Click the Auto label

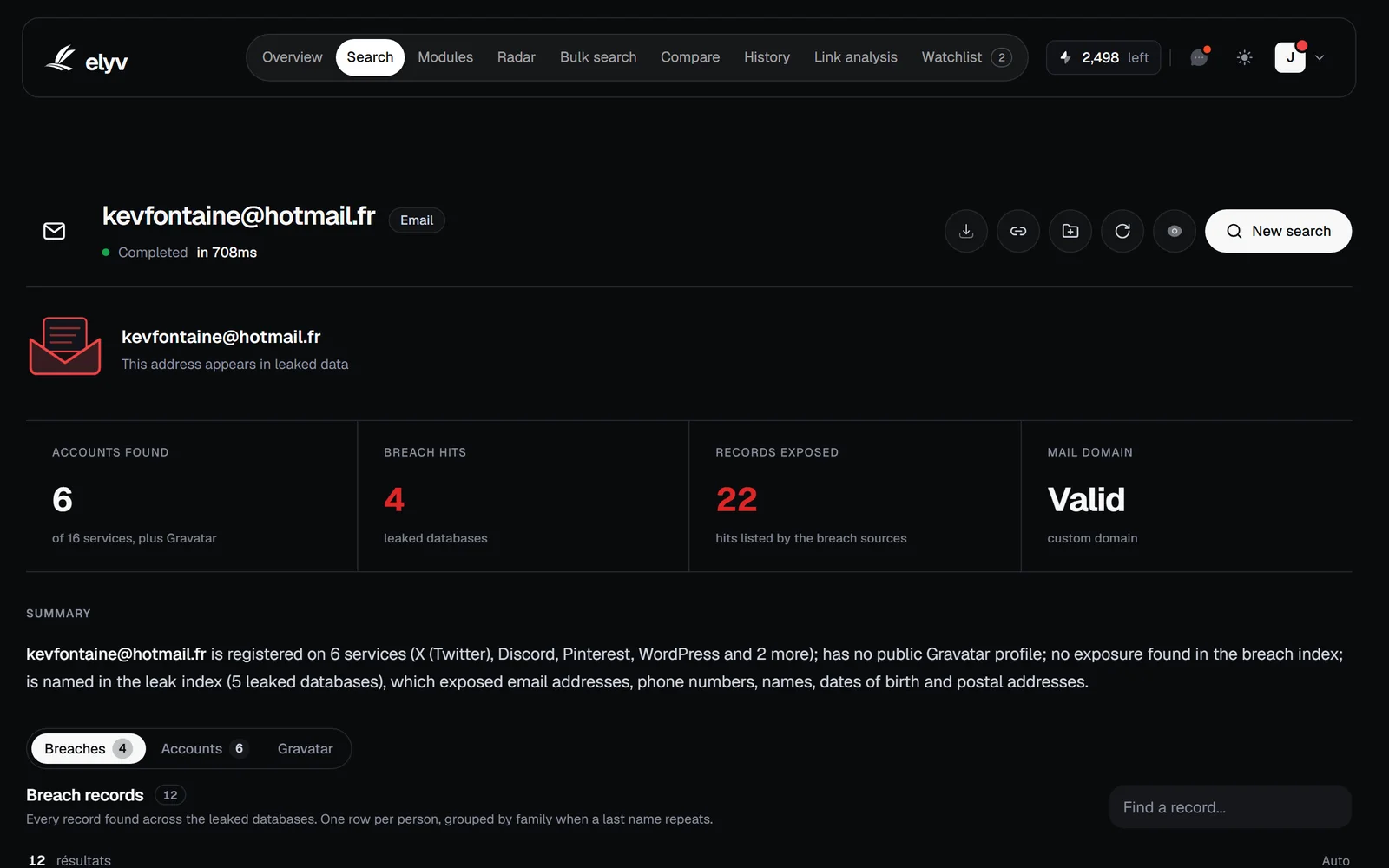[x=1335, y=861]
